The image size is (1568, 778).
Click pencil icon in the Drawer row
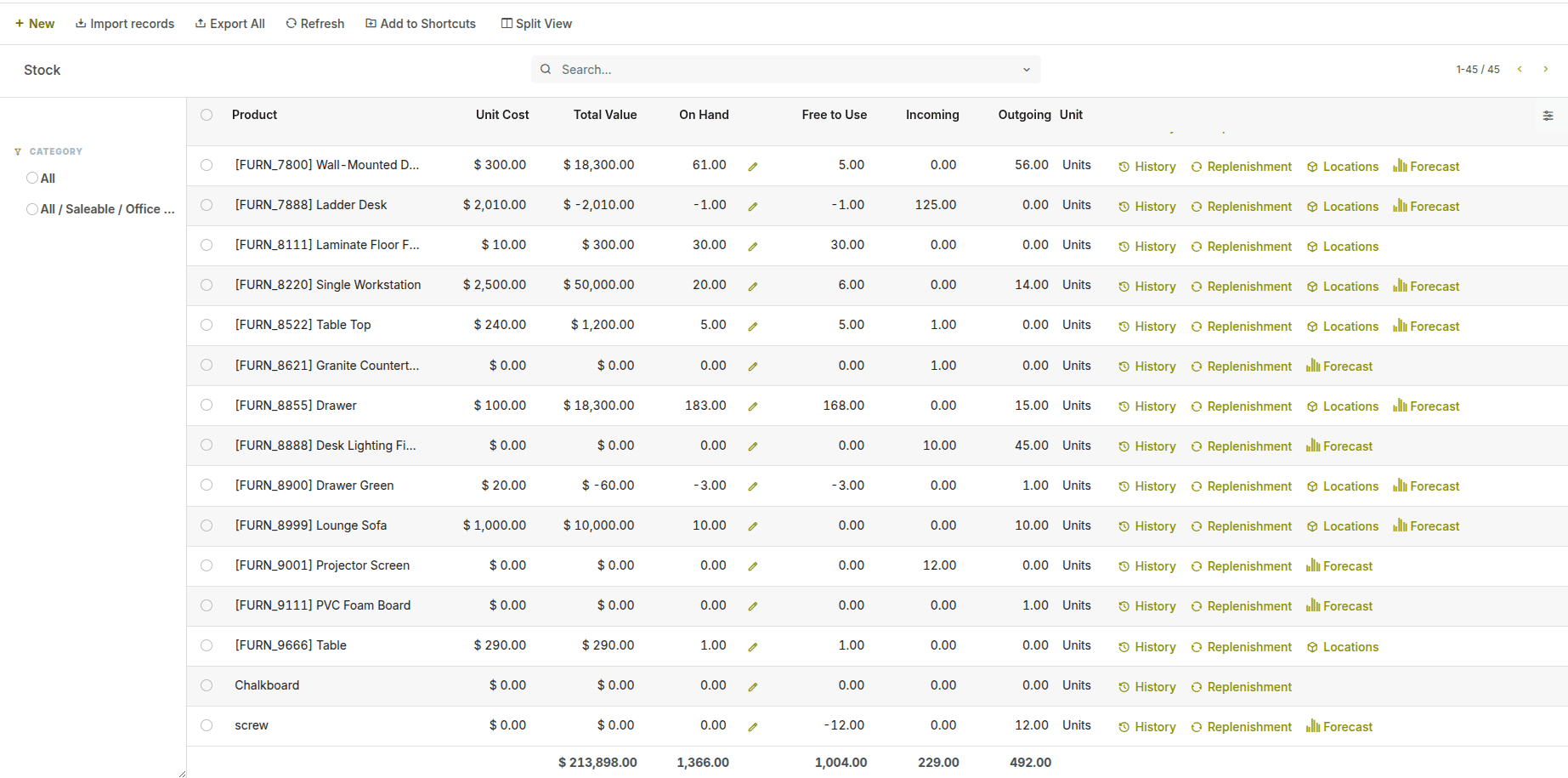[x=752, y=406]
